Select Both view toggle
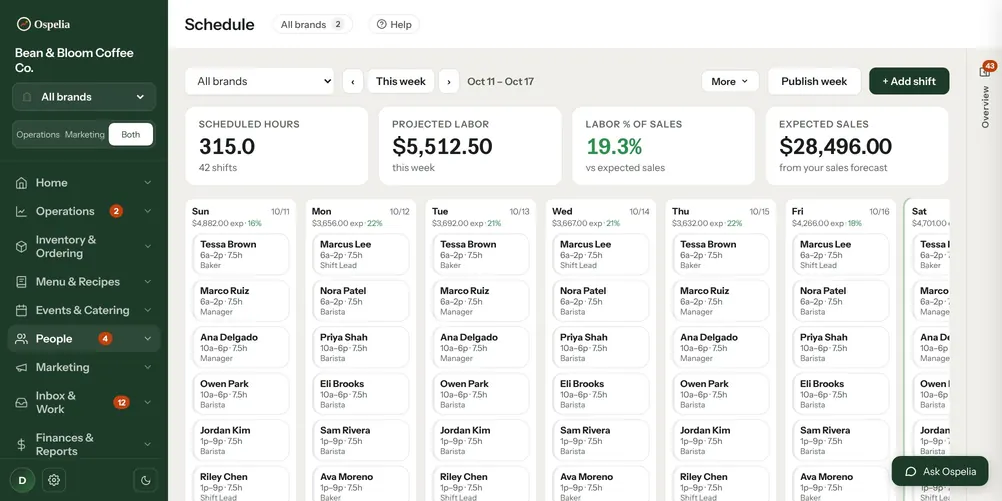Image resolution: width=1002 pixels, height=501 pixels. click(x=130, y=135)
